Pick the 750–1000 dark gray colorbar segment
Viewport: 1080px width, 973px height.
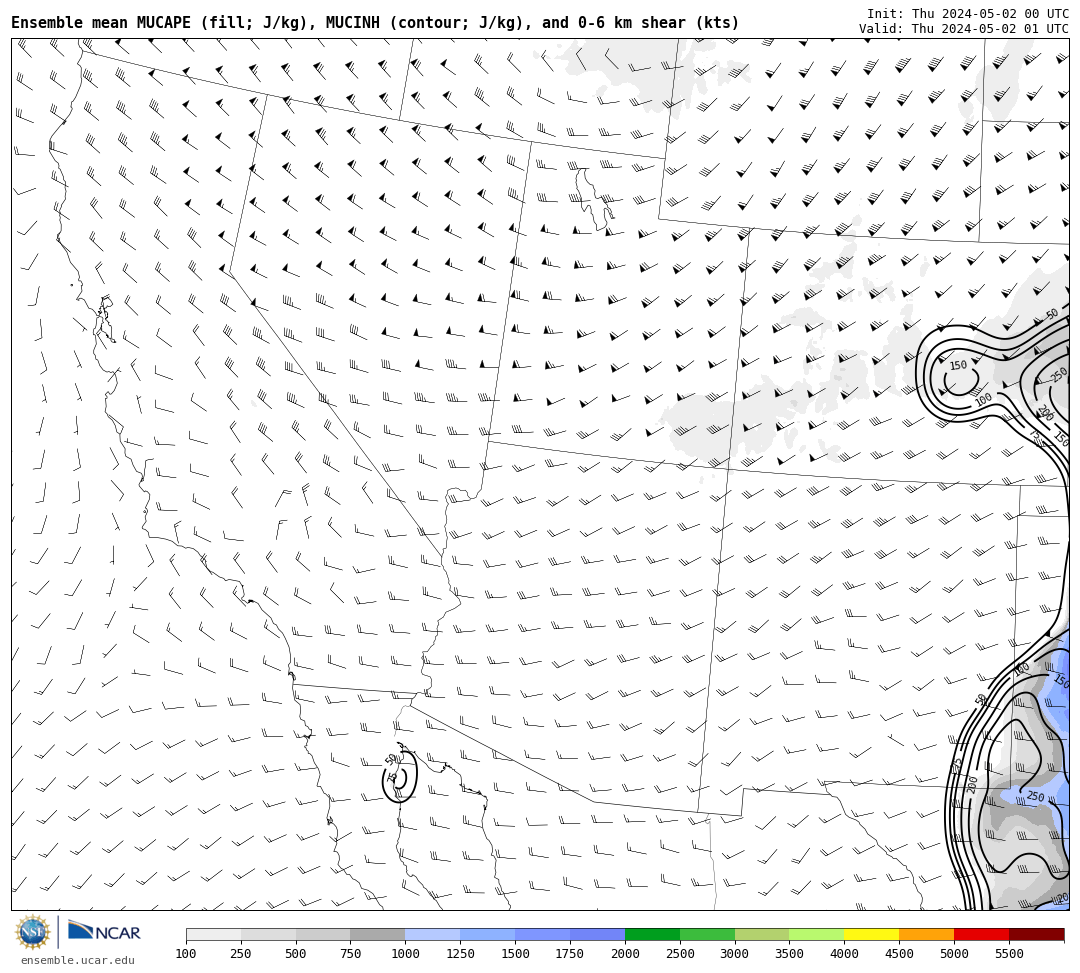click(378, 934)
